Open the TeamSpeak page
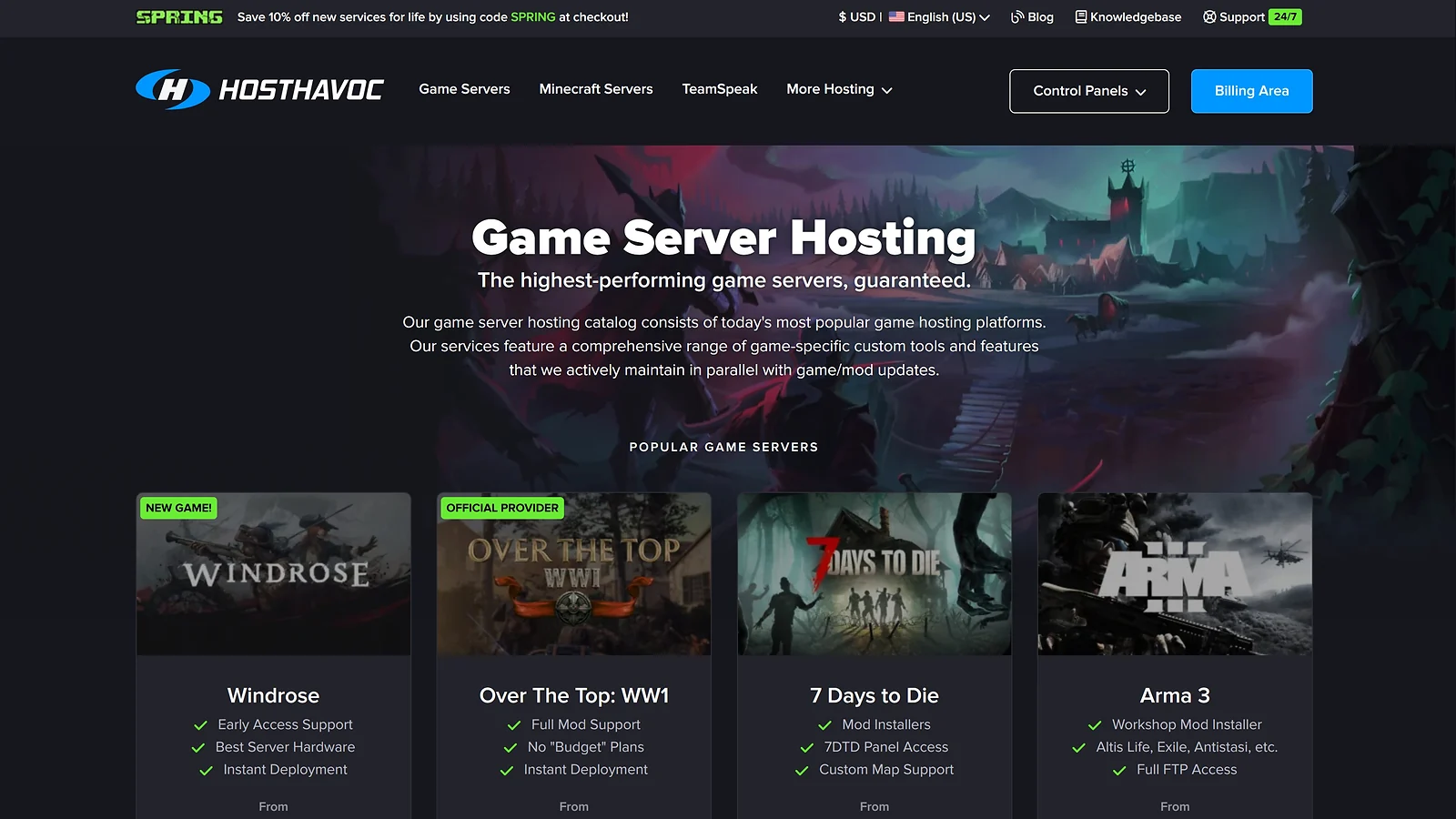 point(720,89)
